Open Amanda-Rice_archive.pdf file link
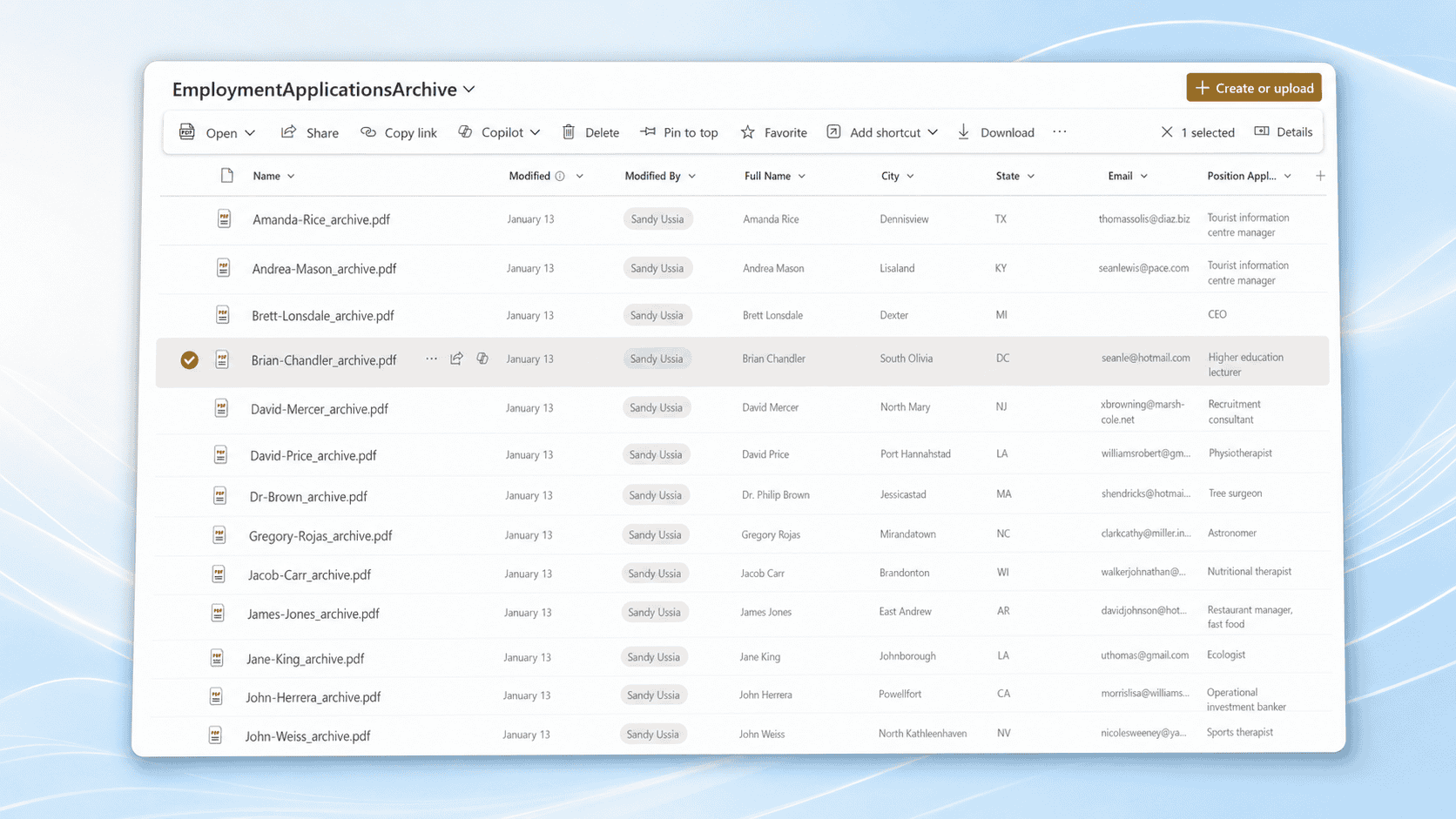The height and width of the screenshot is (819, 1456). click(321, 219)
